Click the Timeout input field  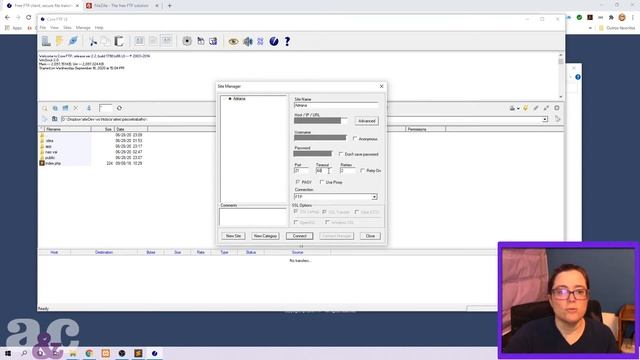323,171
